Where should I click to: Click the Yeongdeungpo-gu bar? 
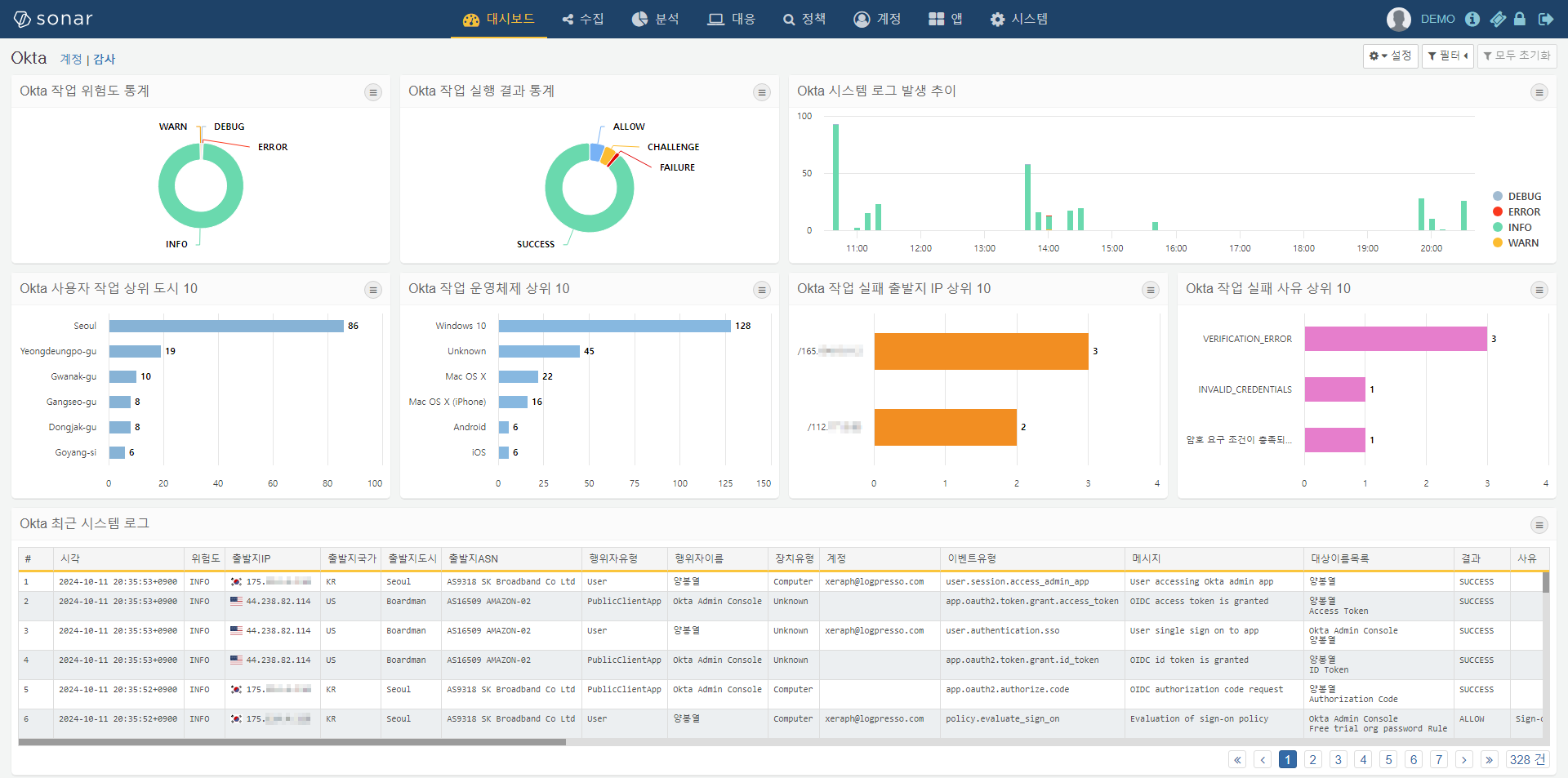point(135,351)
